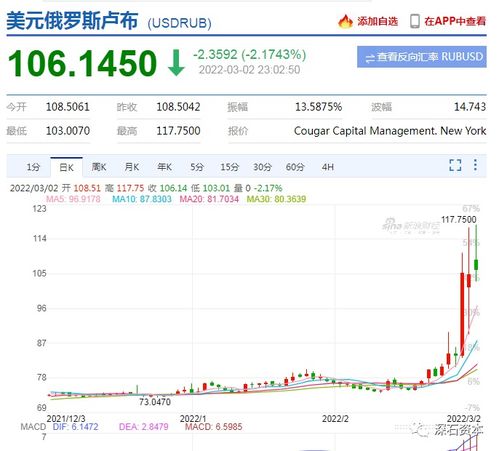Click the green down arrow indicator
This screenshot has height=451, width=499.
pos(176,63)
